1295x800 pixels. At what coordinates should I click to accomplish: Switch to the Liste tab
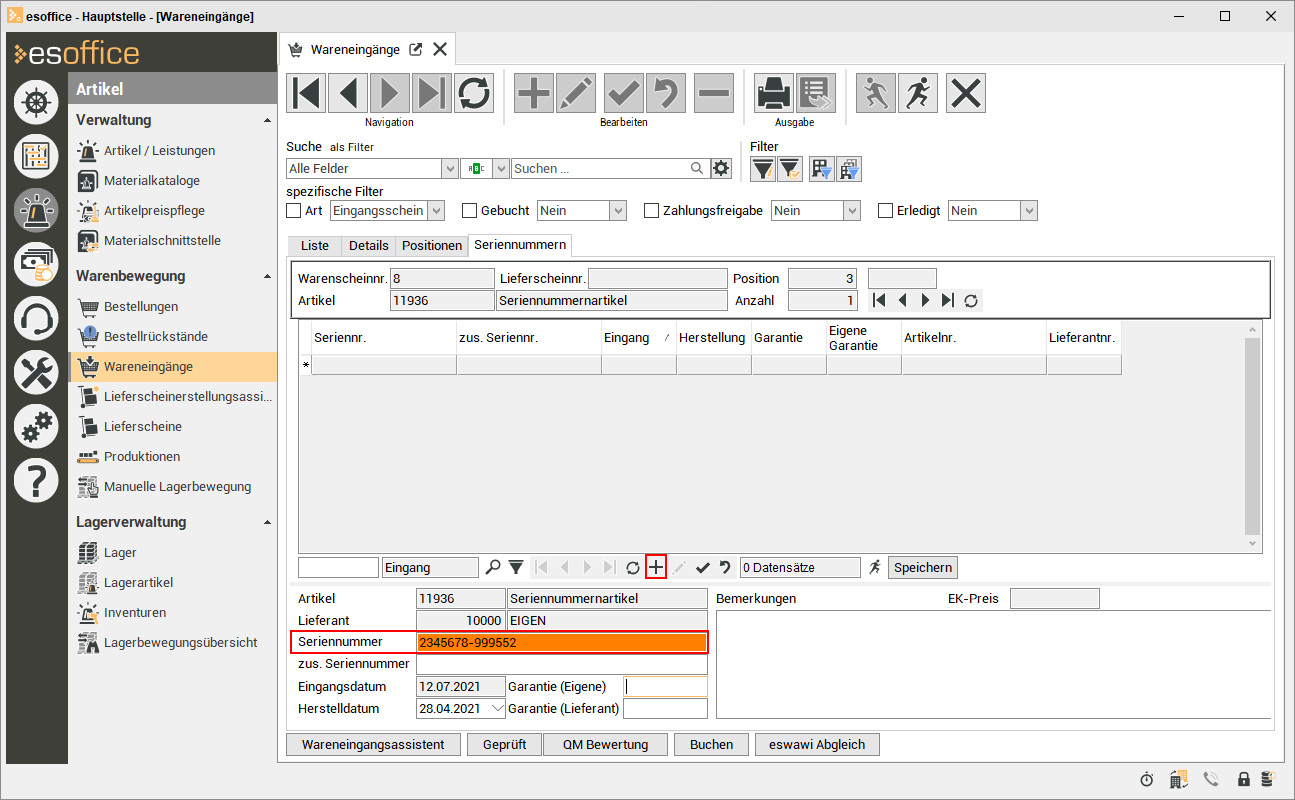(x=314, y=245)
